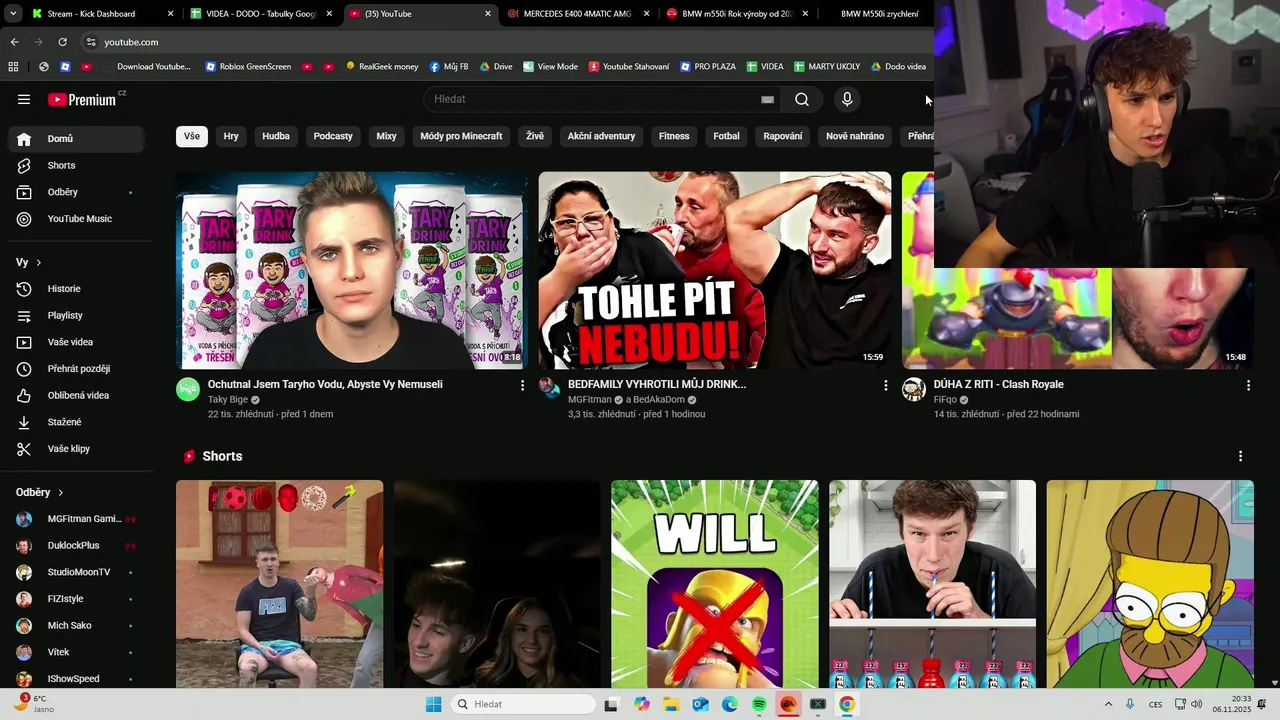The width and height of the screenshot is (1280, 720).
Task: Open File Explorer from the taskbar
Action: pos(671,704)
